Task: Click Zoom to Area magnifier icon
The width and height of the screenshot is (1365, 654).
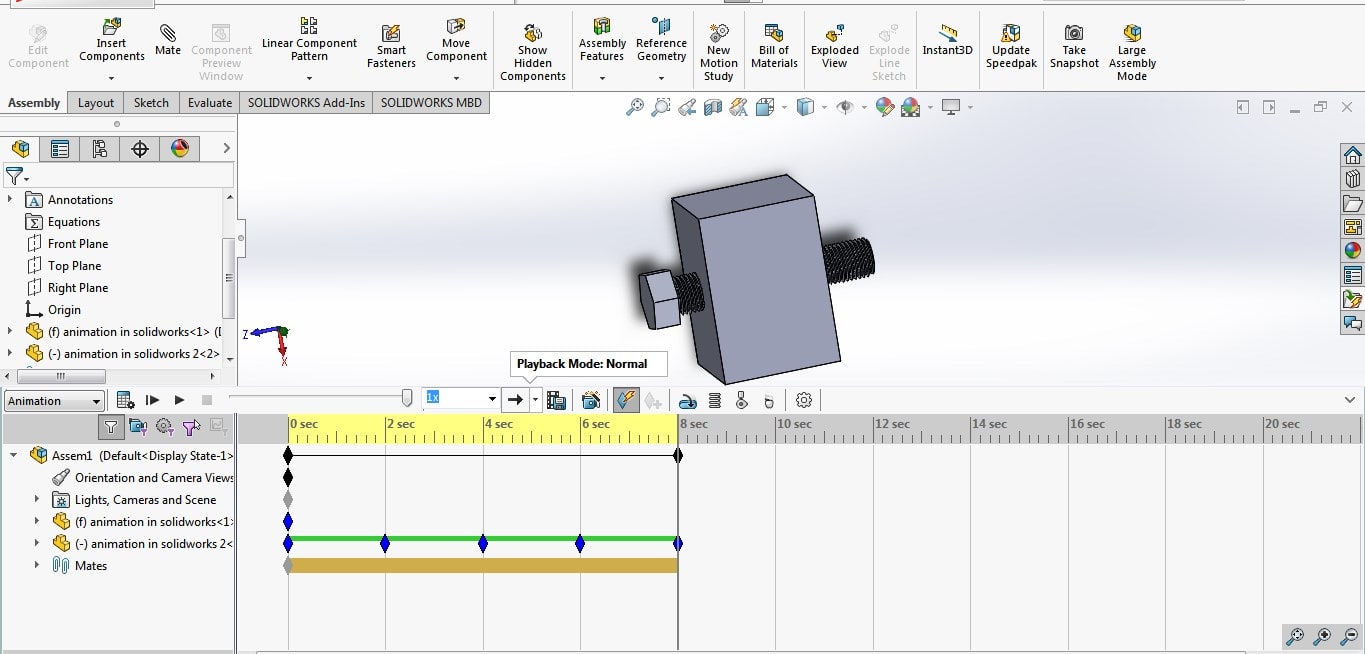Action: click(x=661, y=107)
